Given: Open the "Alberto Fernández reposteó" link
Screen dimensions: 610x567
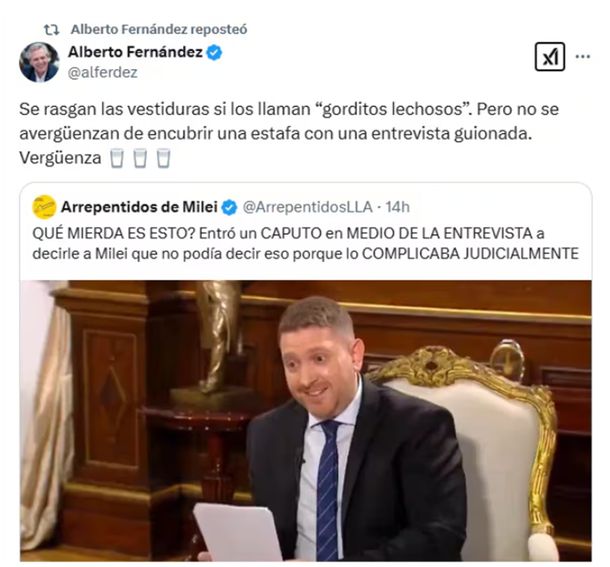Looking at the screenshot, I should tap(159, 30).
